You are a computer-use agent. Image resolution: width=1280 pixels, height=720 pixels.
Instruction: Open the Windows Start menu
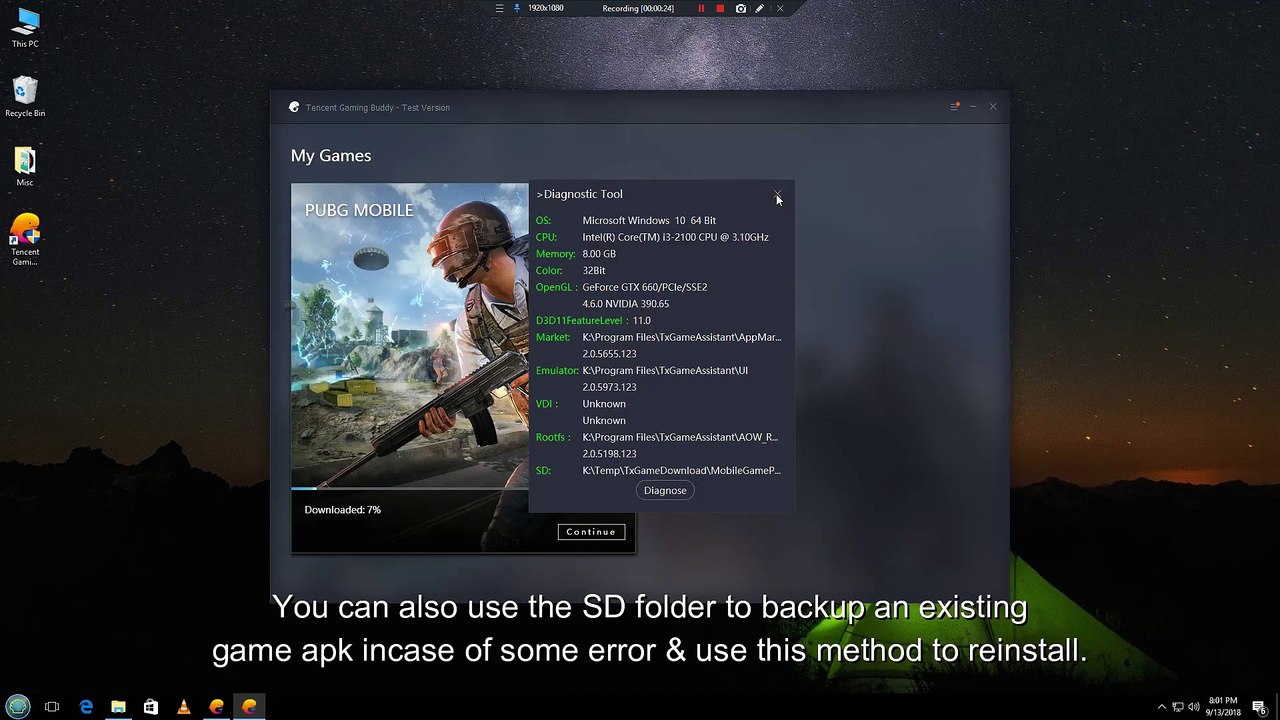pyautogui.click(x=18, y=707)
